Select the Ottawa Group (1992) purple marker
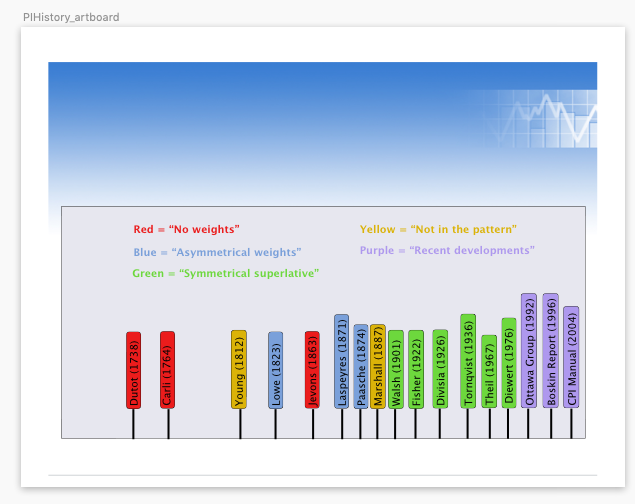The image size is (635, 504). pos(529,351)
